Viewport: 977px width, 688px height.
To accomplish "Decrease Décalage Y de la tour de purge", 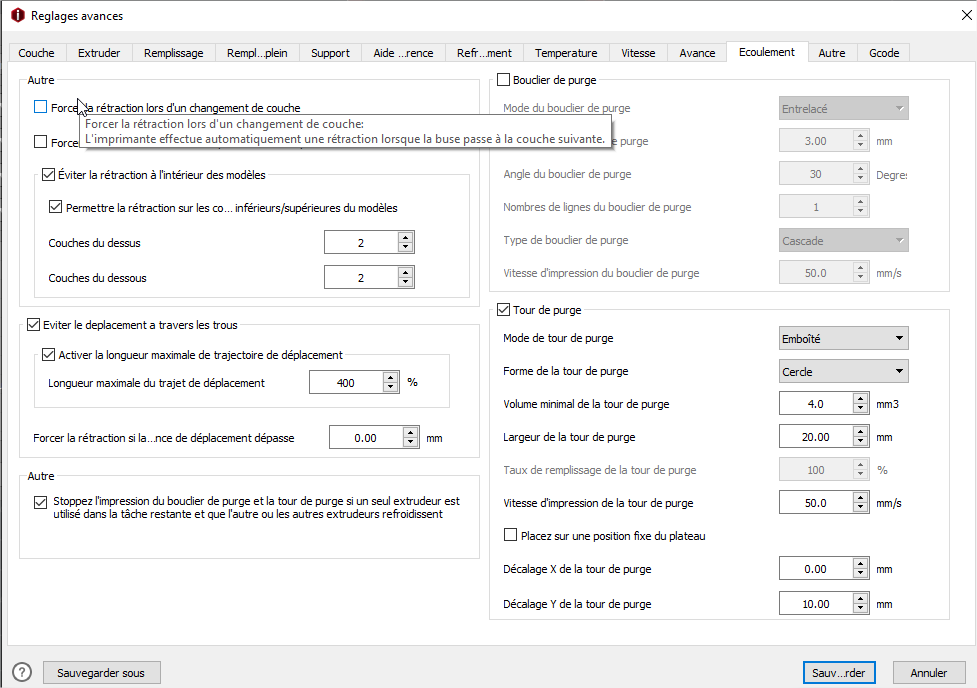I will click(x=860, y=608).
